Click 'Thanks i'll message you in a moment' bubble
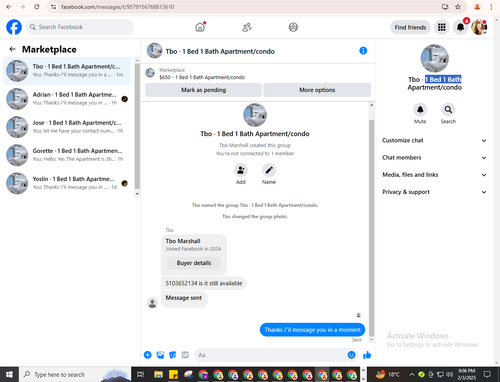The height and width of the screenshot is (382, 500). tap(312, 330)
